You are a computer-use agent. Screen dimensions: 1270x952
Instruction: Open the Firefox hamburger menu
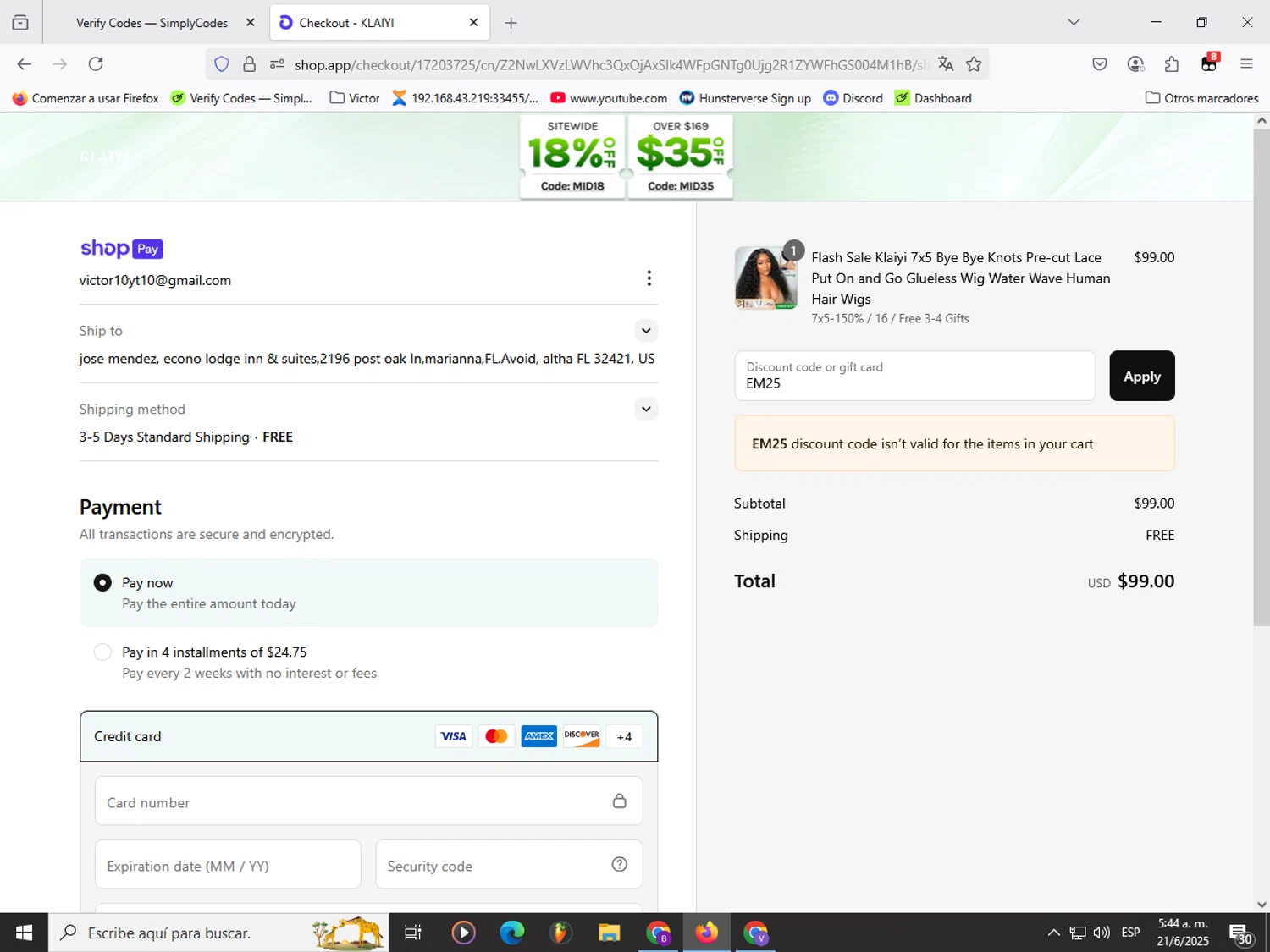coord(1246,64)
